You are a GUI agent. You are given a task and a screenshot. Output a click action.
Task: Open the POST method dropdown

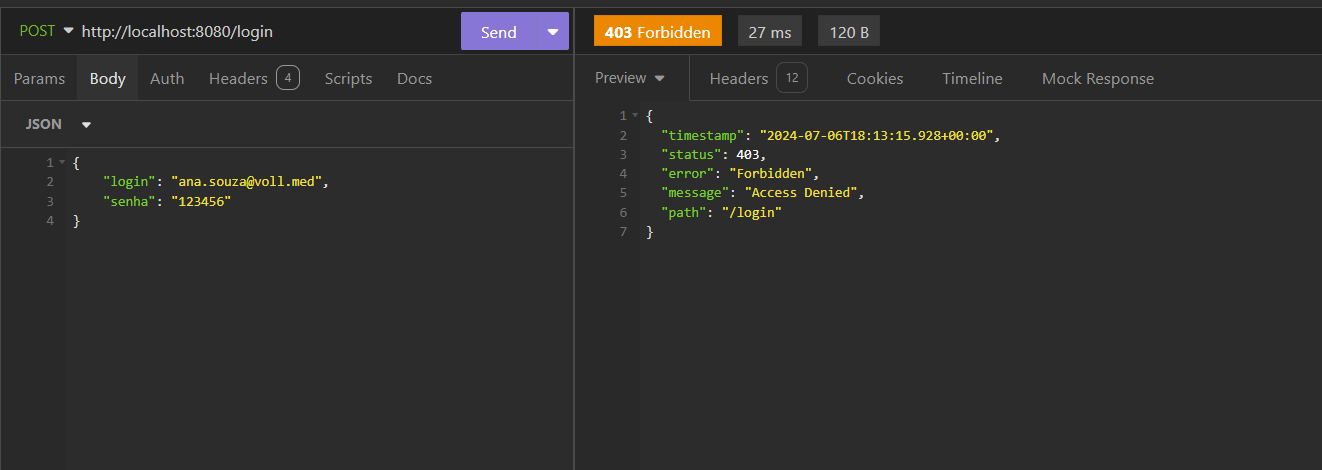pos(46,31)
